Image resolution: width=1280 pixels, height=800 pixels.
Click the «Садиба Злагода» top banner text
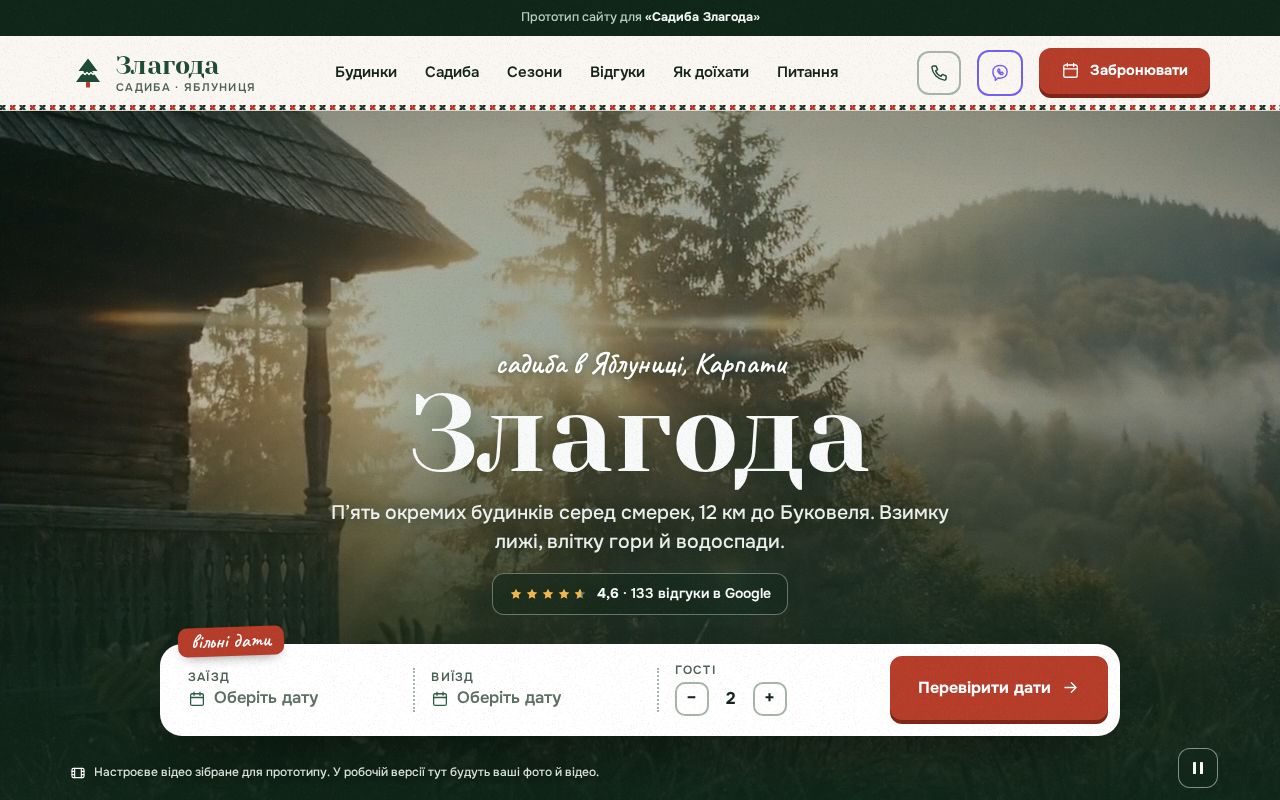[x=702, y=17]
